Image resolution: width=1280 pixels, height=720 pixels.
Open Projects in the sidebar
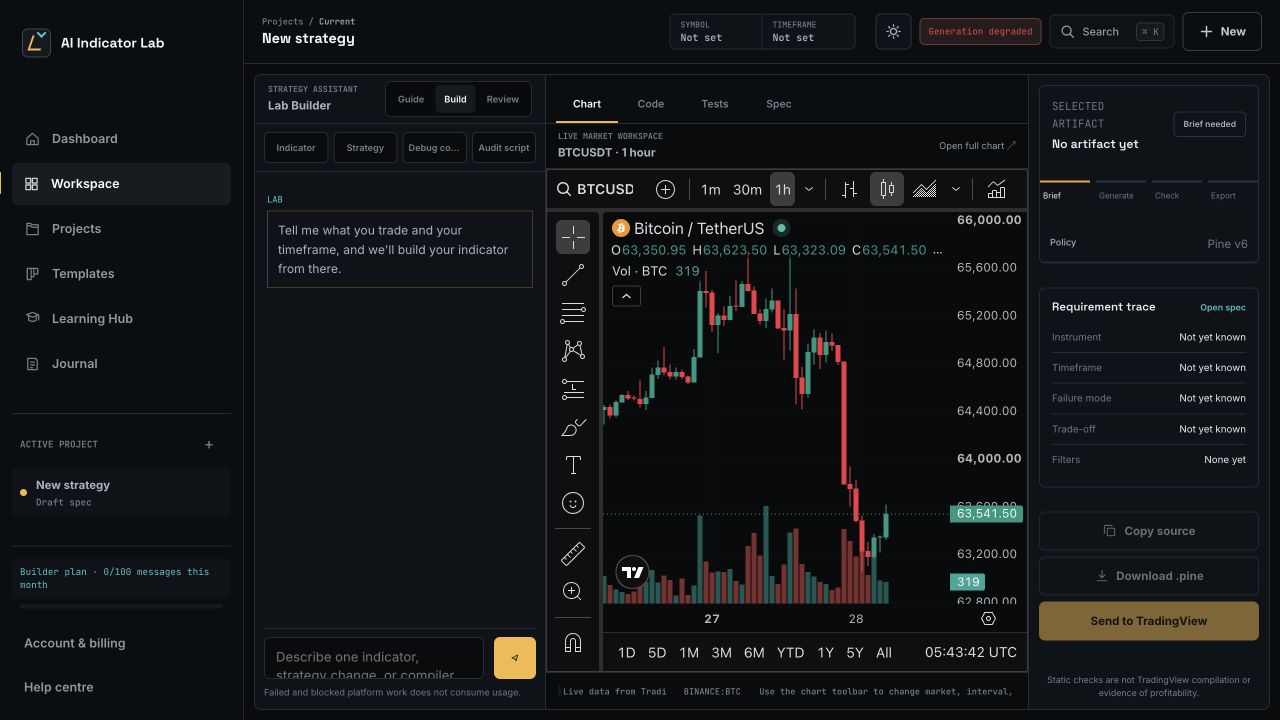(121, 229)
